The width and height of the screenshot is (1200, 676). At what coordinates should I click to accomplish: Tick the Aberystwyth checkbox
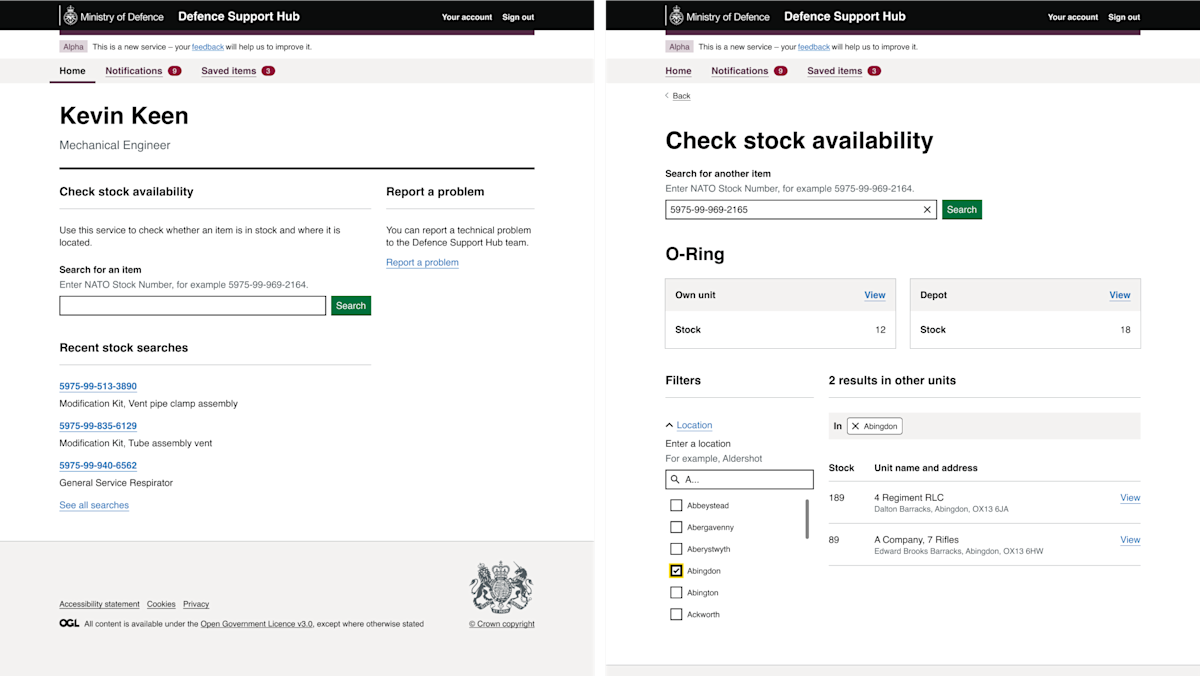pos(676,549)
